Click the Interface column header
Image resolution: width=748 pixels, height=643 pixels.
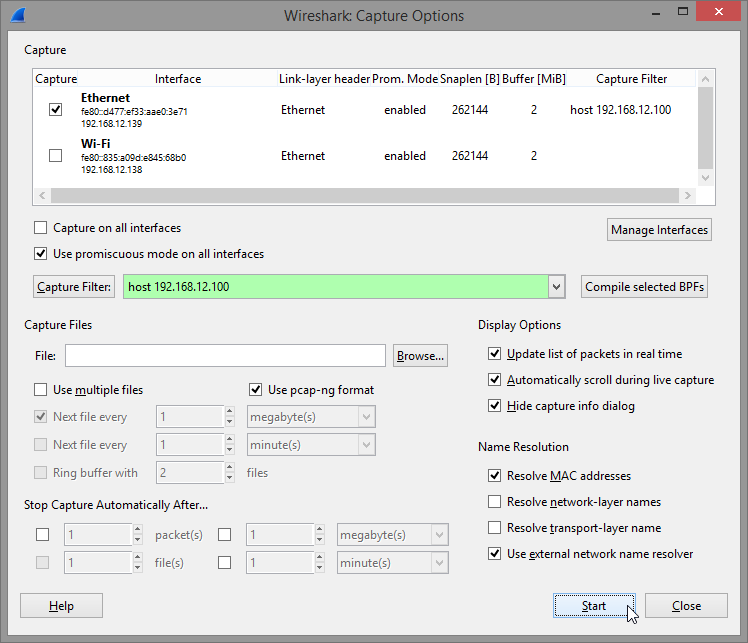178,79
